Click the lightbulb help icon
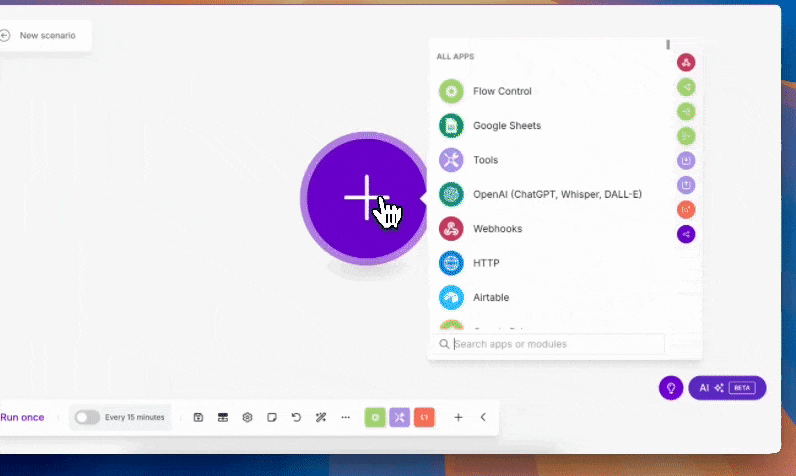The image size is (796, 476). [x=670, y=388]
